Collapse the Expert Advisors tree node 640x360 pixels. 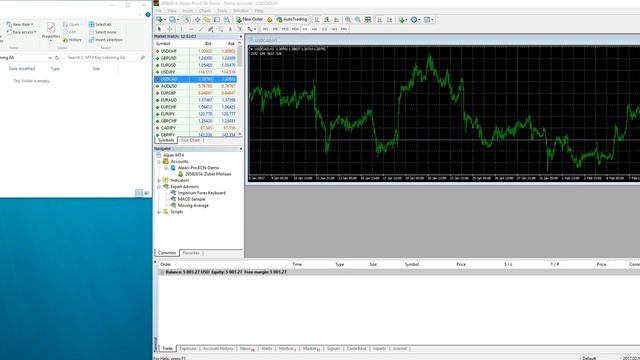(x=159, y=187)
